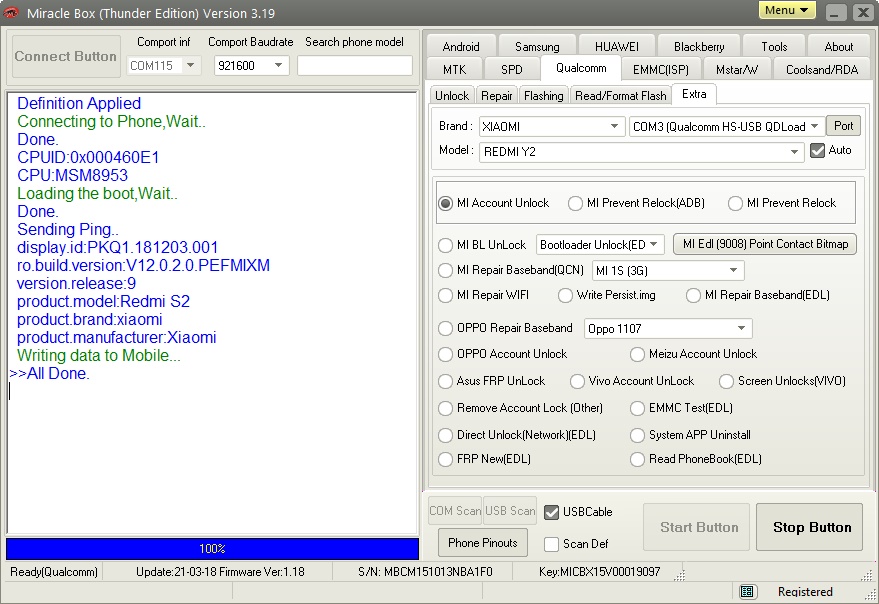Viewport: 879px width, 604px height.
Task: Click the 100% blue progress bar
Action: pos(212,548)
